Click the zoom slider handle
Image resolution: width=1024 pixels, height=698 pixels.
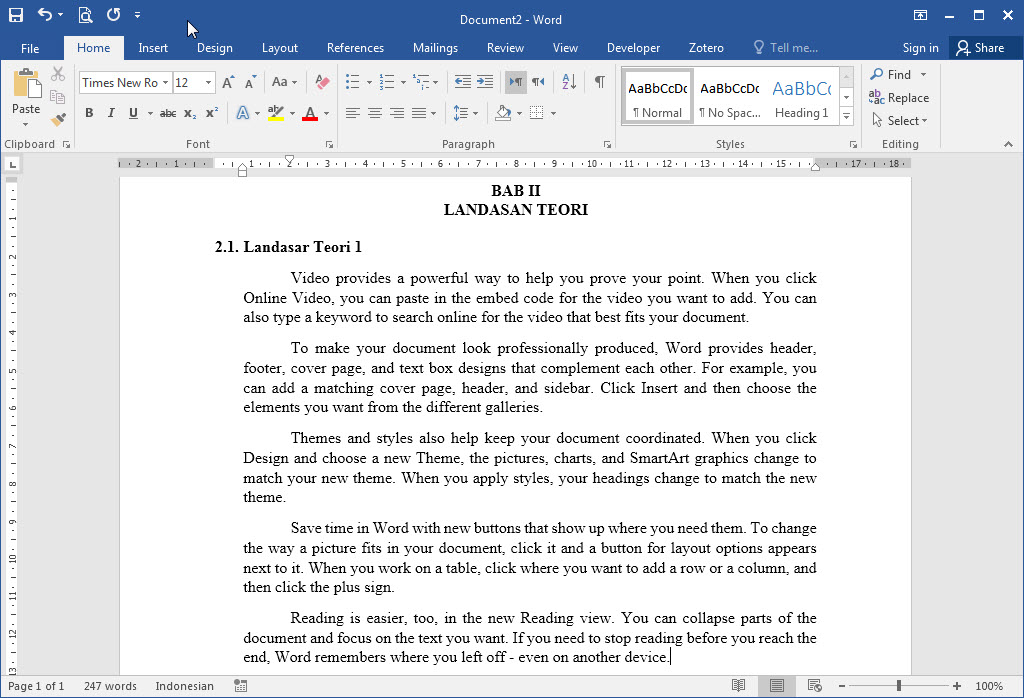(899, 686)
